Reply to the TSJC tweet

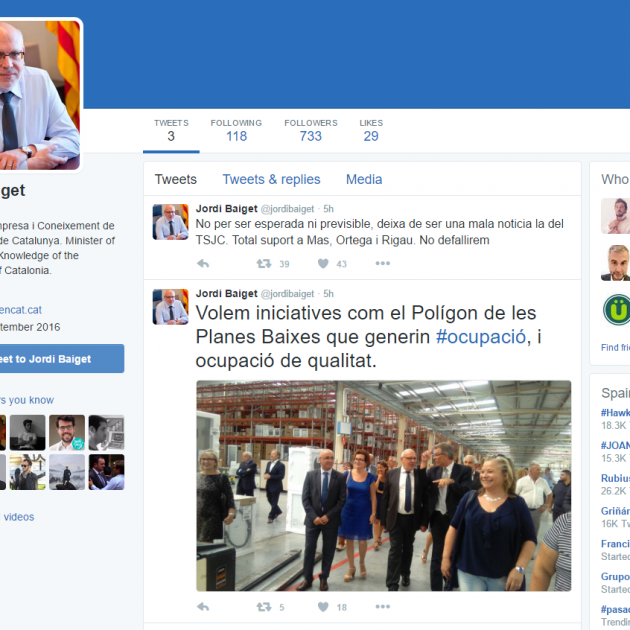click(203, 264)
